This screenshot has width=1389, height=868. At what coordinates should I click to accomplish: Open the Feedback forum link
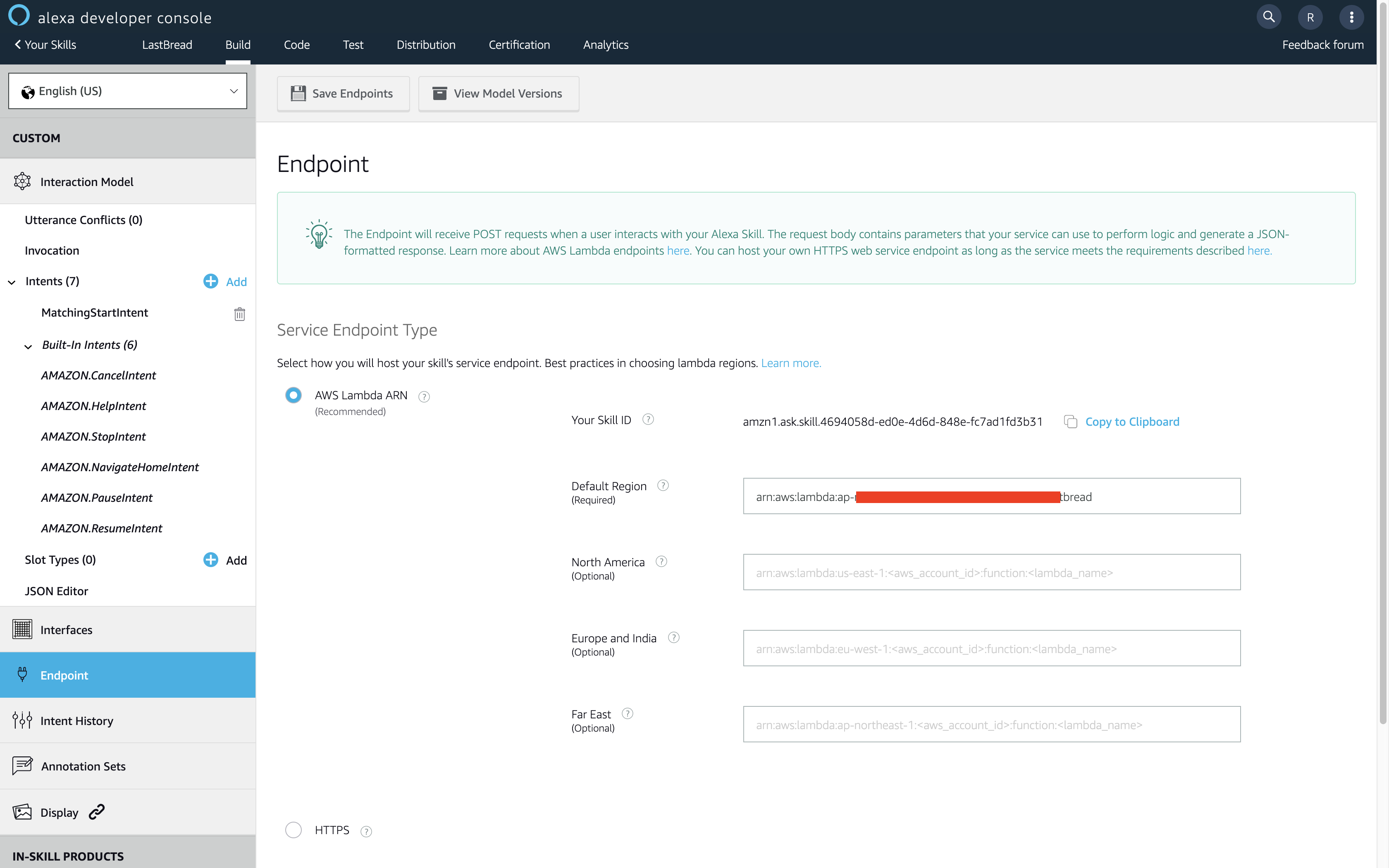[x=1322, y=45]
